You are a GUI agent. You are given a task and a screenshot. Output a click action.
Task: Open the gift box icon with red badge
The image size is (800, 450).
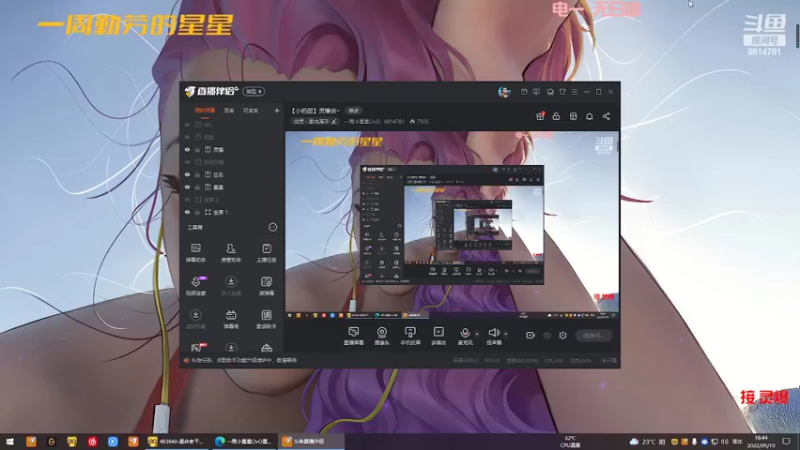click(x=540, y=116)
